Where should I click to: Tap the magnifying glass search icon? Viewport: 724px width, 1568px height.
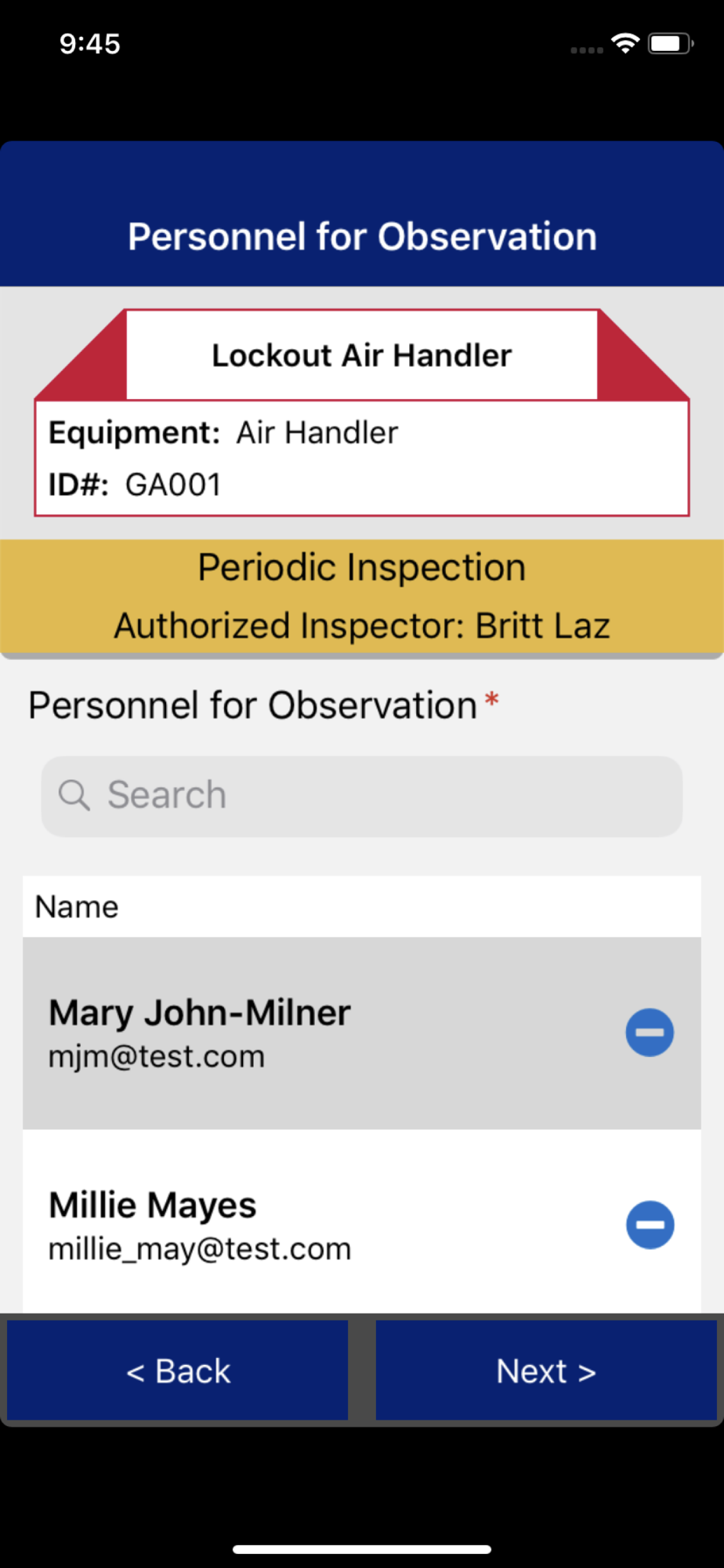click(74, 795)
